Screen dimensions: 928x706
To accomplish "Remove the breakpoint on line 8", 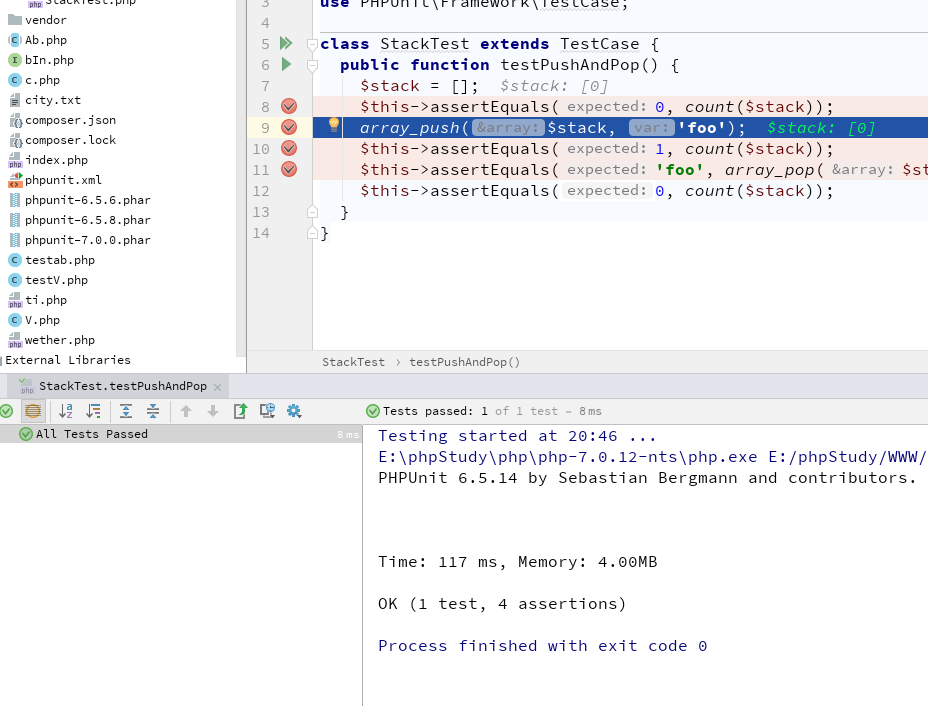I will [289, 106].
